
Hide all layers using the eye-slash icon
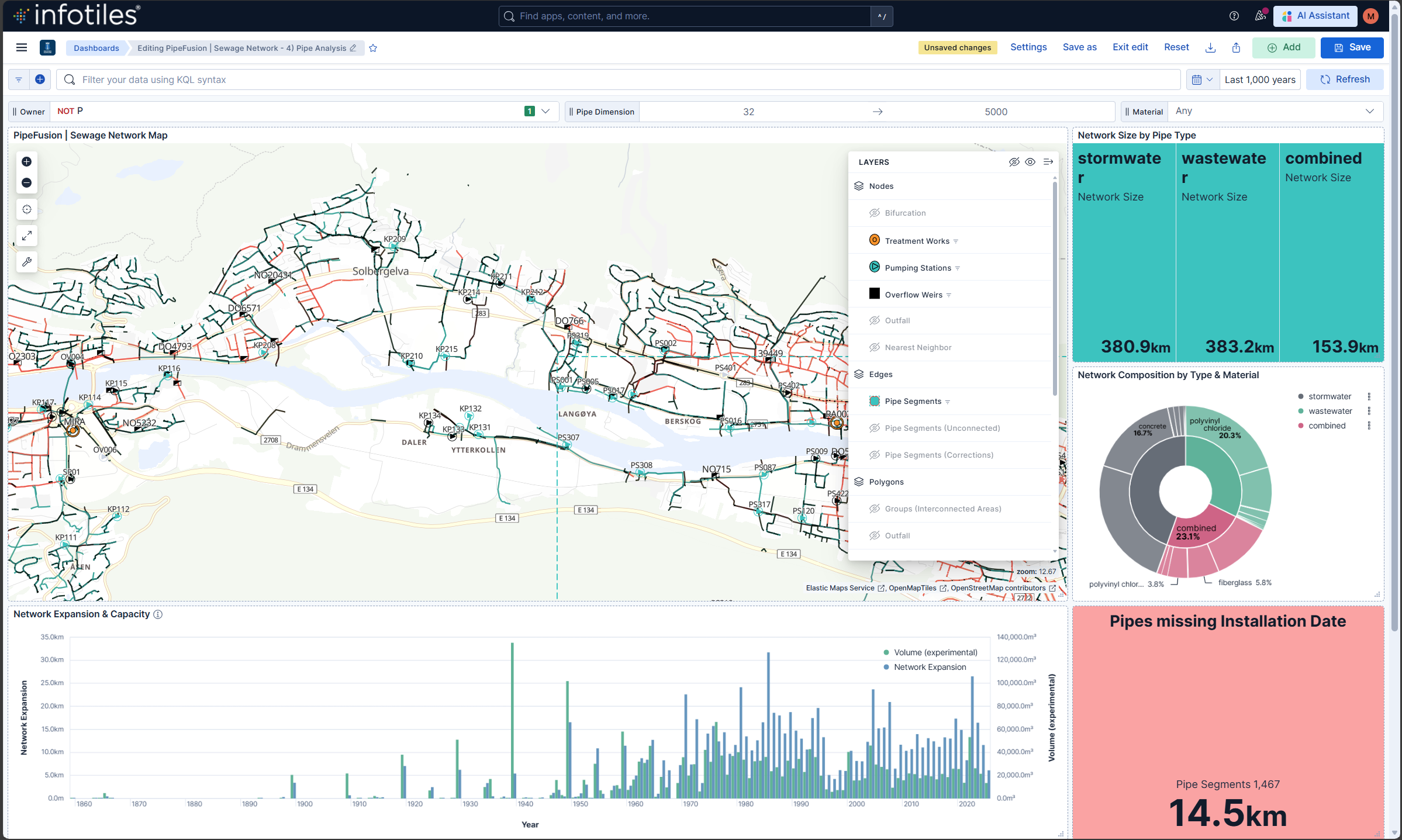(x=1013, y=162)
